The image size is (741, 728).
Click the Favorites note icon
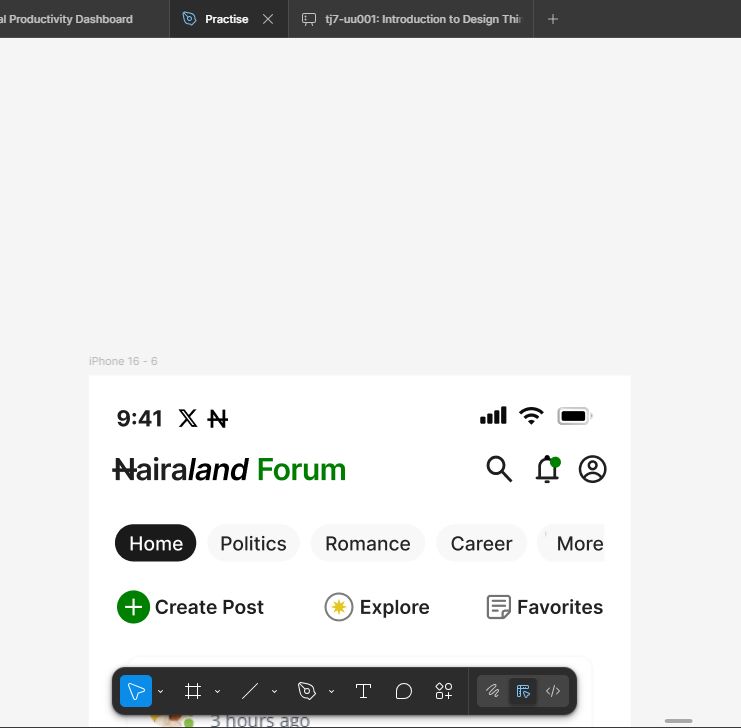click(499, 607)
